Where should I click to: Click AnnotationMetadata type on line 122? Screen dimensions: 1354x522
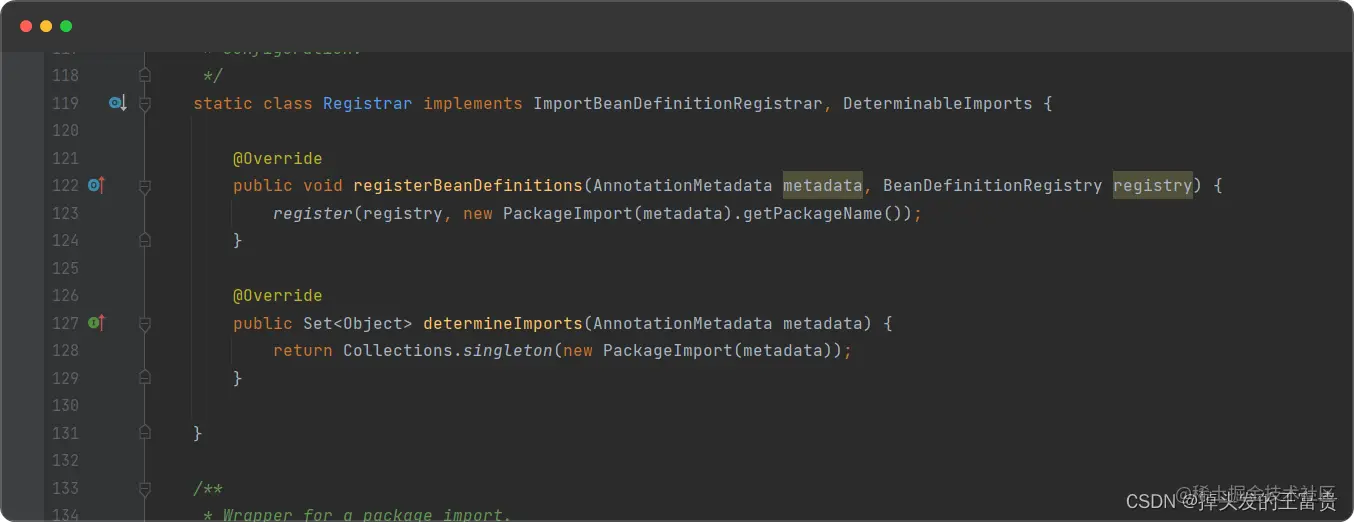point(682,185)
